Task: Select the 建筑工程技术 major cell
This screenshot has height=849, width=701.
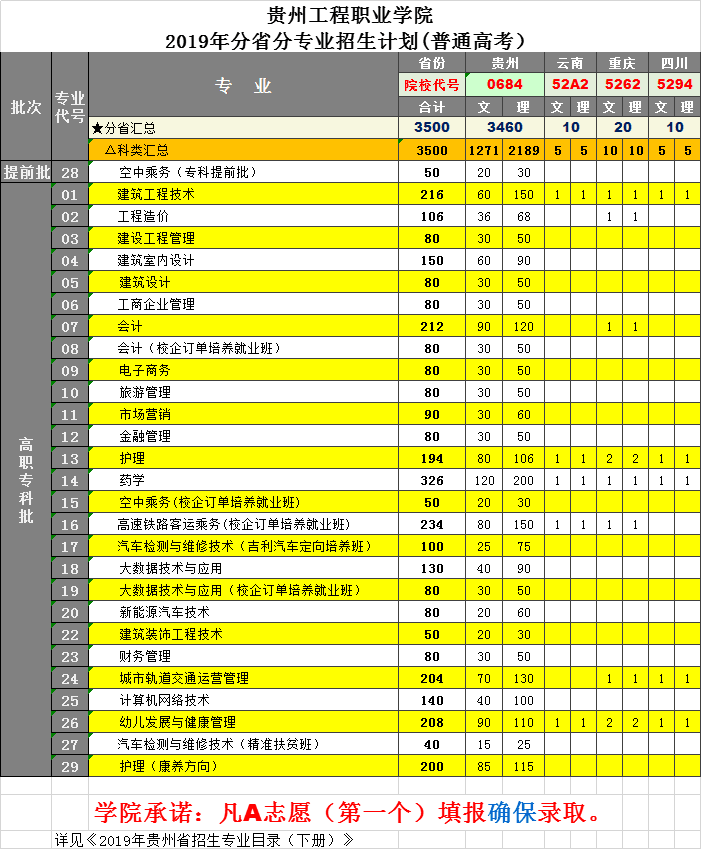Action: click(156, 194)
